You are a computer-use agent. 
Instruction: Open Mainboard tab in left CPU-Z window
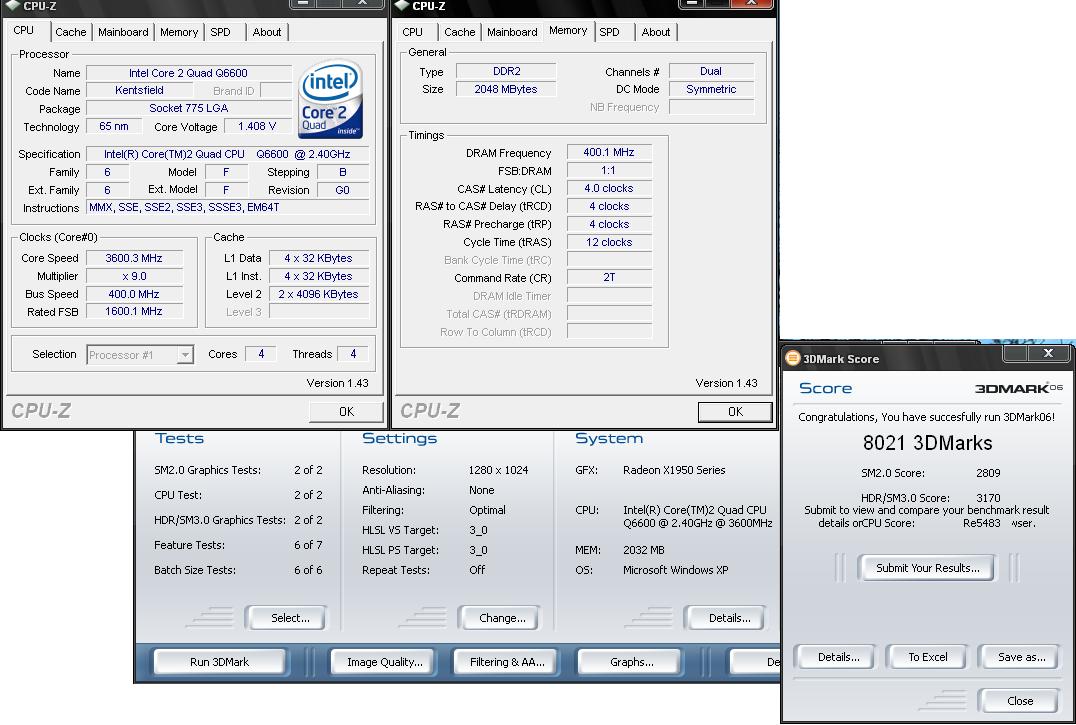pyautogui.click(x=123, y=32)
